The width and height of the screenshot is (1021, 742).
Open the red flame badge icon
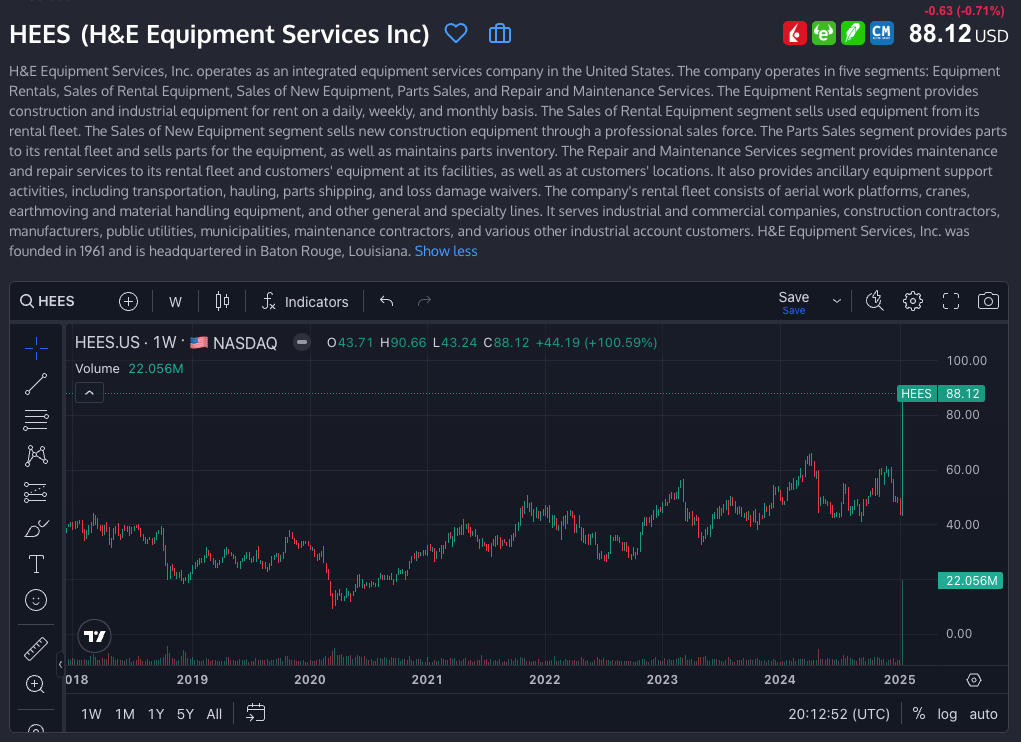coord(794,33)
